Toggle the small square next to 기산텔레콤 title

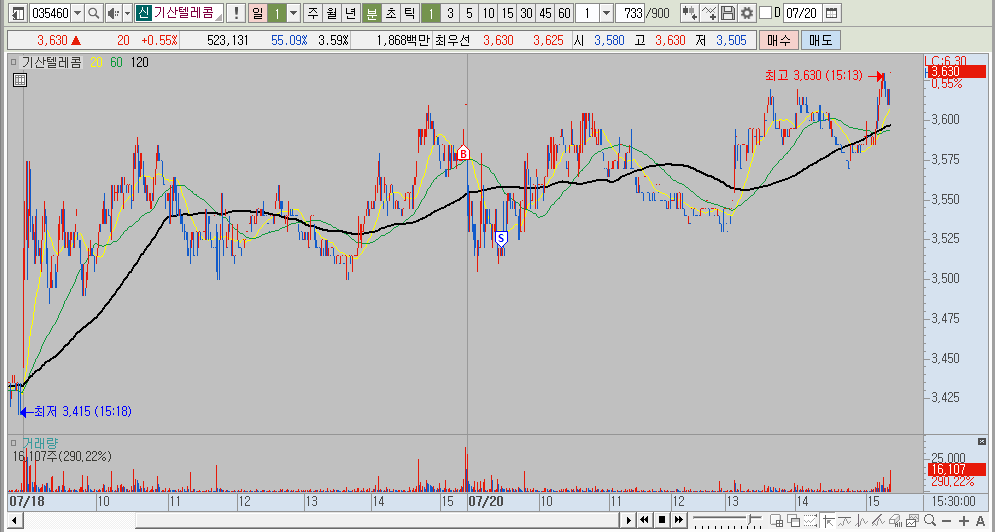tap(13, 62)
